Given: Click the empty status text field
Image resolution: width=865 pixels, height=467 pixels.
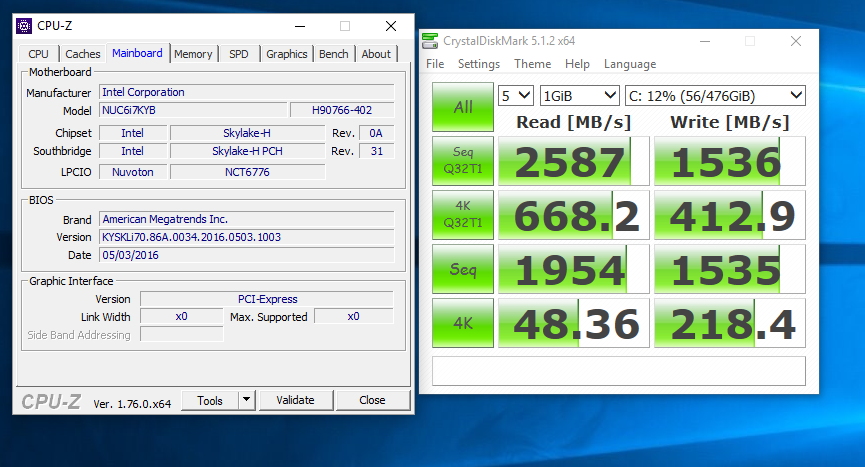Looking at the screenshot, I should coord(618,370).
